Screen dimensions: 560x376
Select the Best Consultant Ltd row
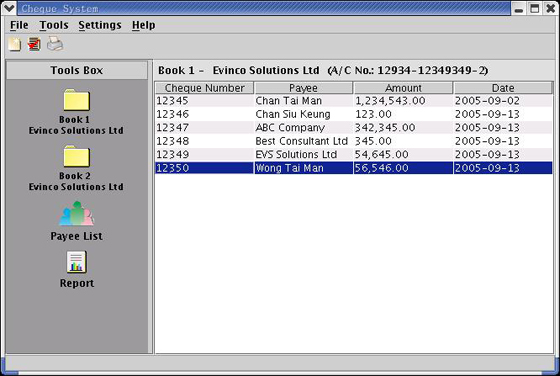(354, 141)
